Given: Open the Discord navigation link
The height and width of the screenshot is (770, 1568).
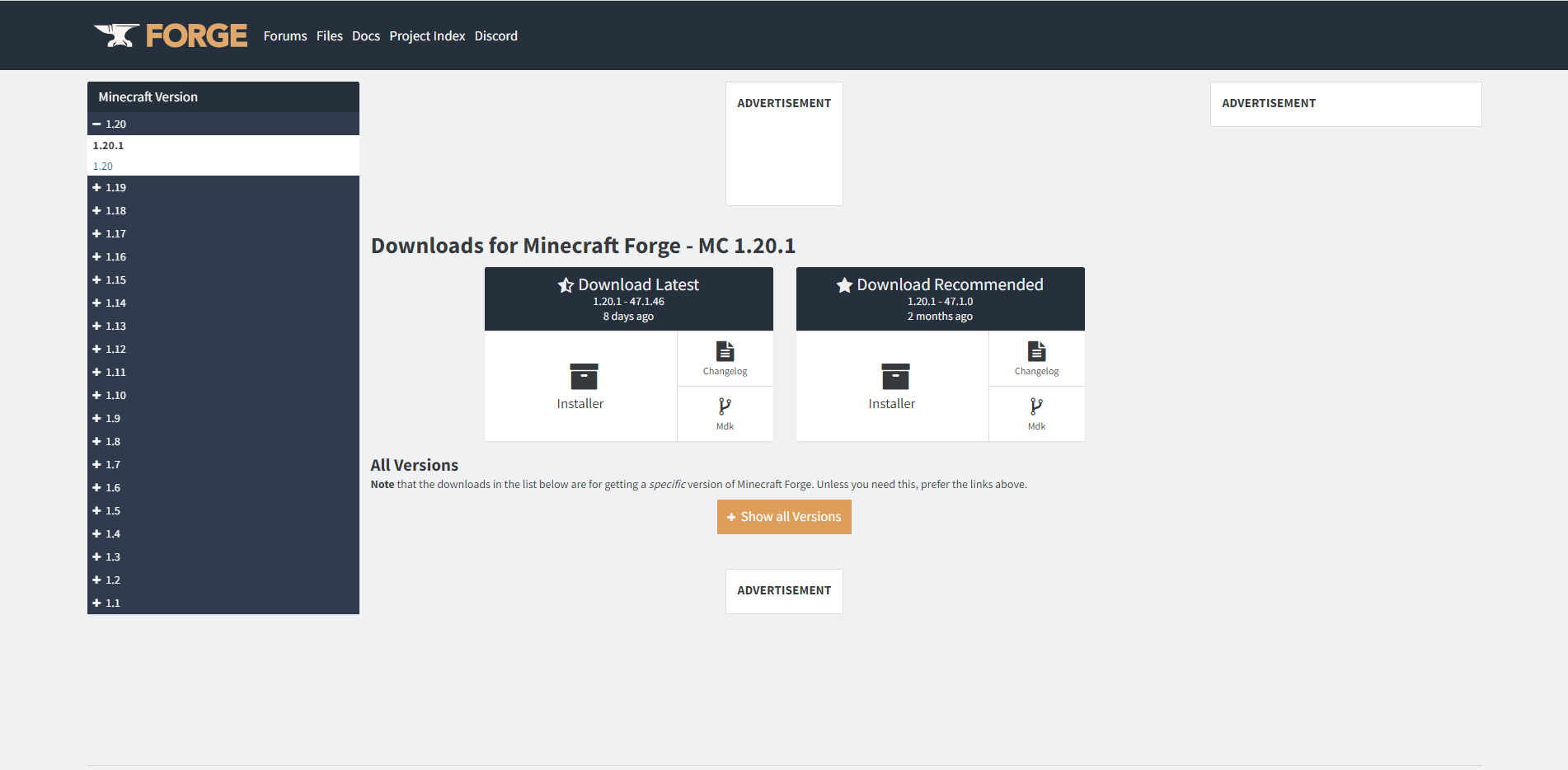Looking at the screenshot, I should pyautogui.click(x=496, y=36).
